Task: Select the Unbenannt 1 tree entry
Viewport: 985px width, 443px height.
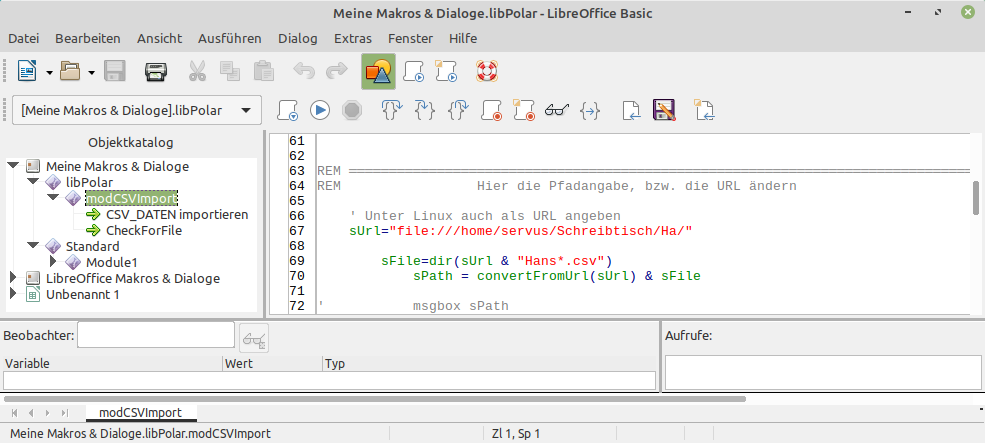Action: [82, 294]
